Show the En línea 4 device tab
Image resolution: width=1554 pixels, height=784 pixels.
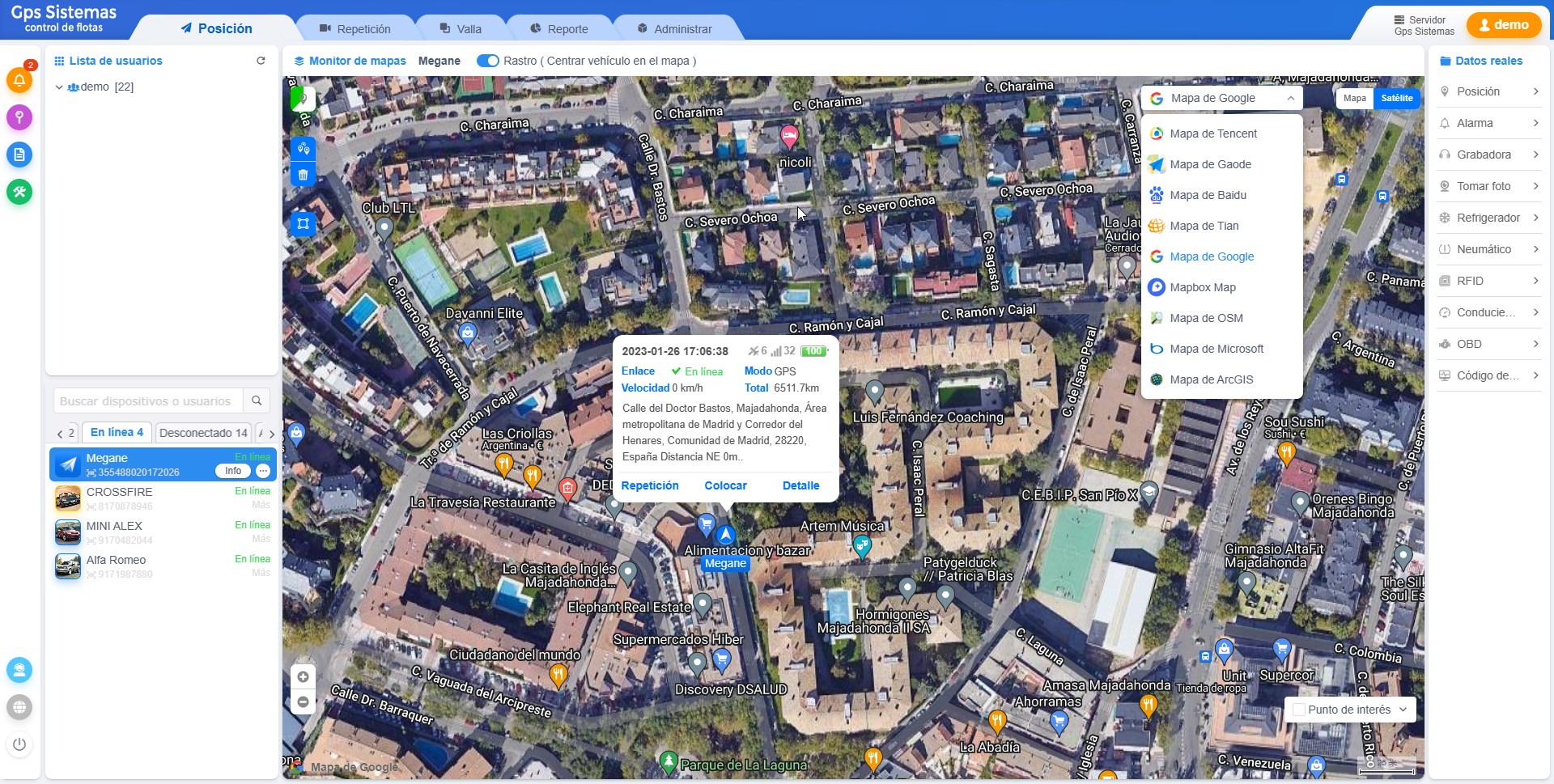coord(117,432)
